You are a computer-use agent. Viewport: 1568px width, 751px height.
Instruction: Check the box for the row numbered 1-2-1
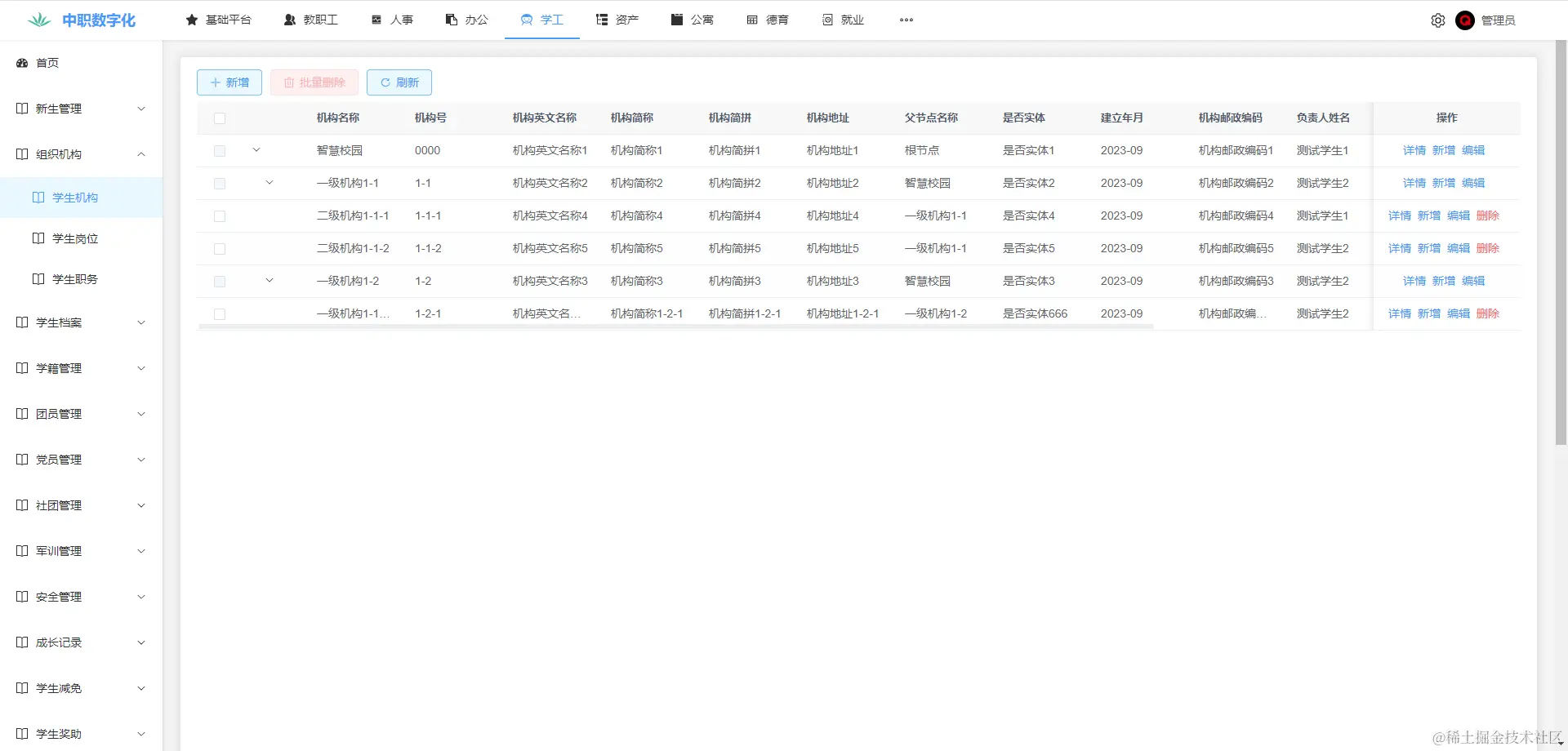point(220,314)
